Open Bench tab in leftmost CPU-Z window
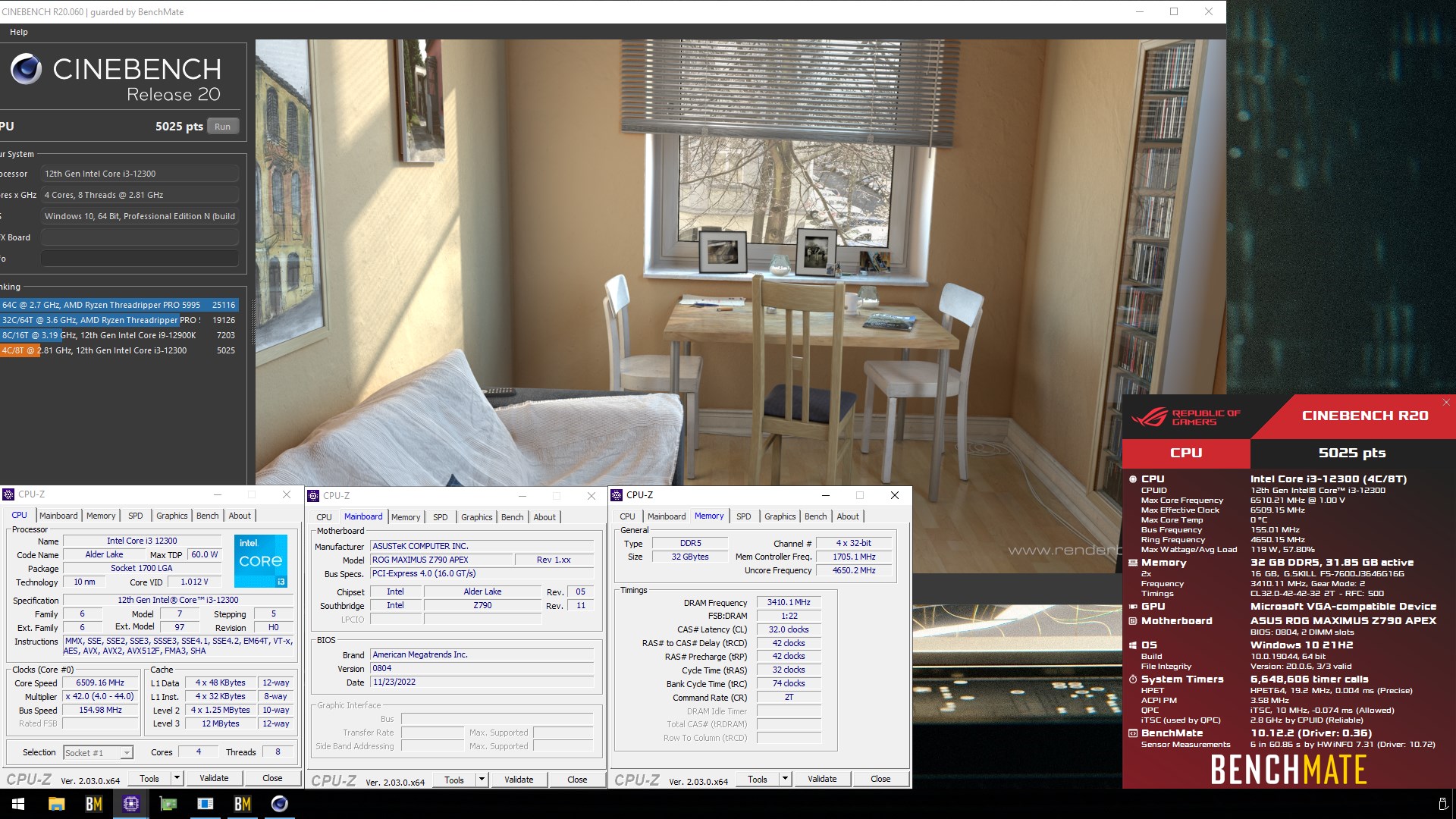Image resolution: width=1456 pixels, height=819 pixels. 208,516
